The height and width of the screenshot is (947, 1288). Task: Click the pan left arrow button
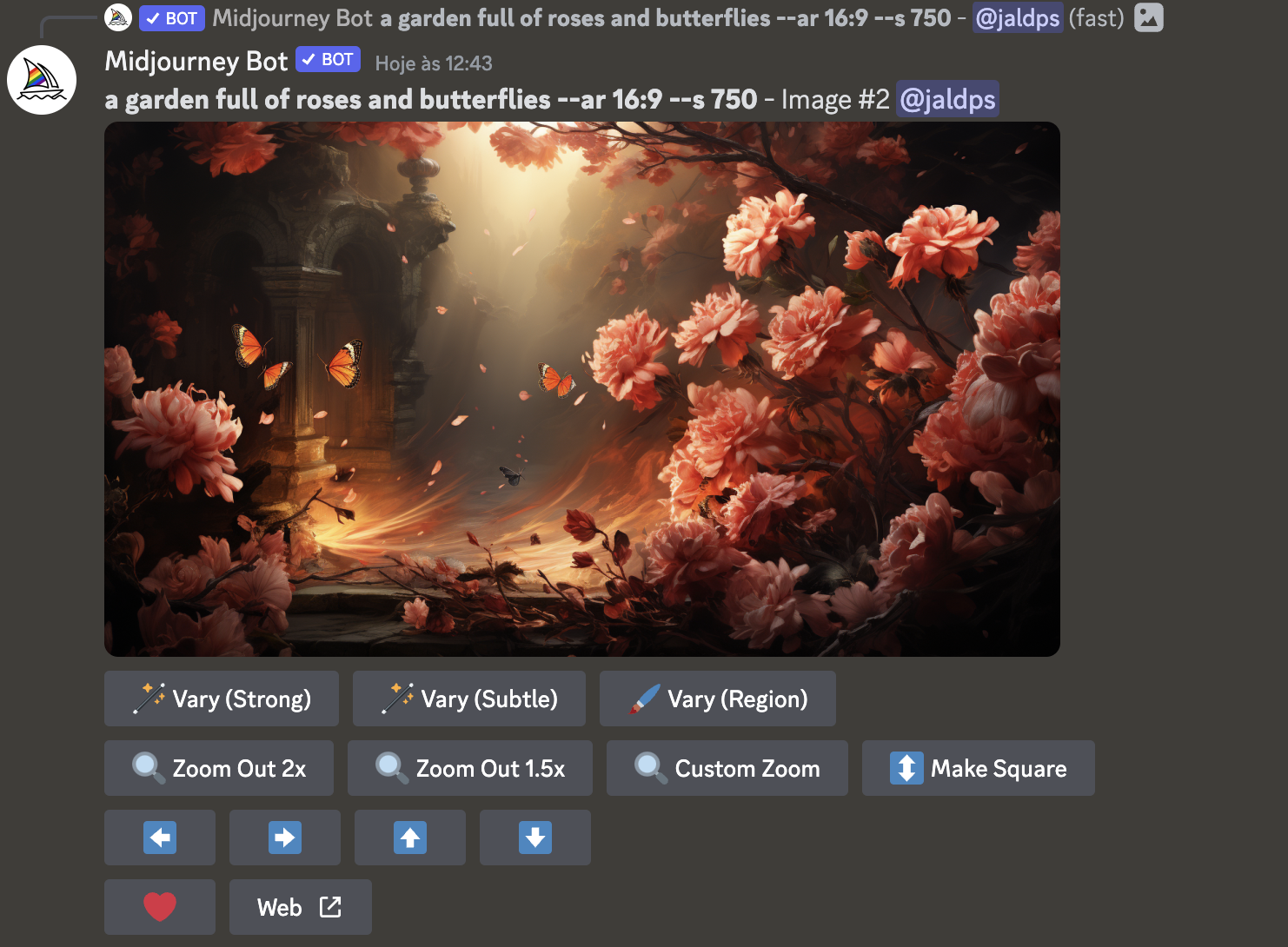(x=160, y=838)
